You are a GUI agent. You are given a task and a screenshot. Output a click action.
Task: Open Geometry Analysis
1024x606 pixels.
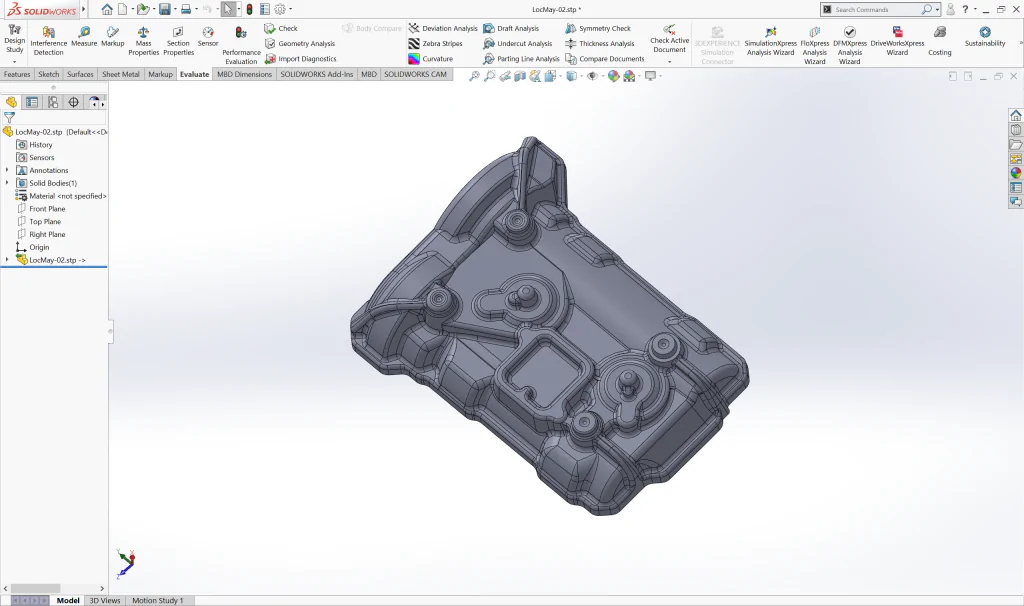click(x=300, y=43)
